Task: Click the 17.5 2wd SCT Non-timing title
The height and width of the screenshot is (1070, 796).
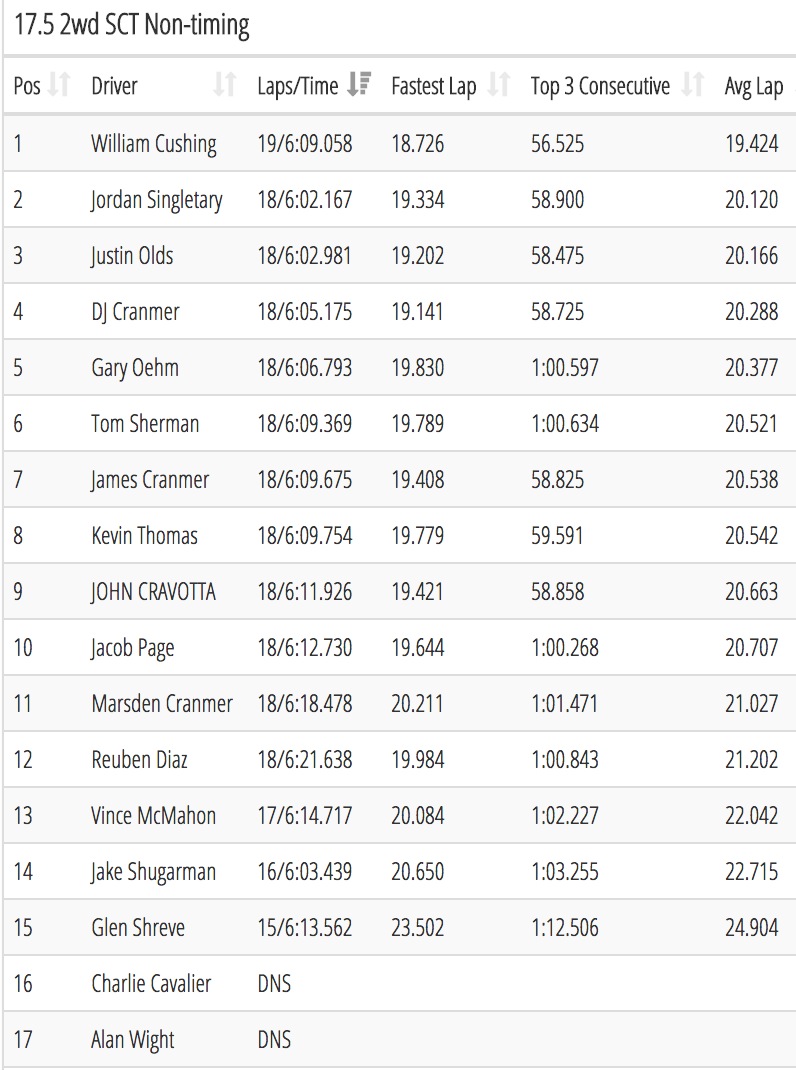Action: click(132, 25)
